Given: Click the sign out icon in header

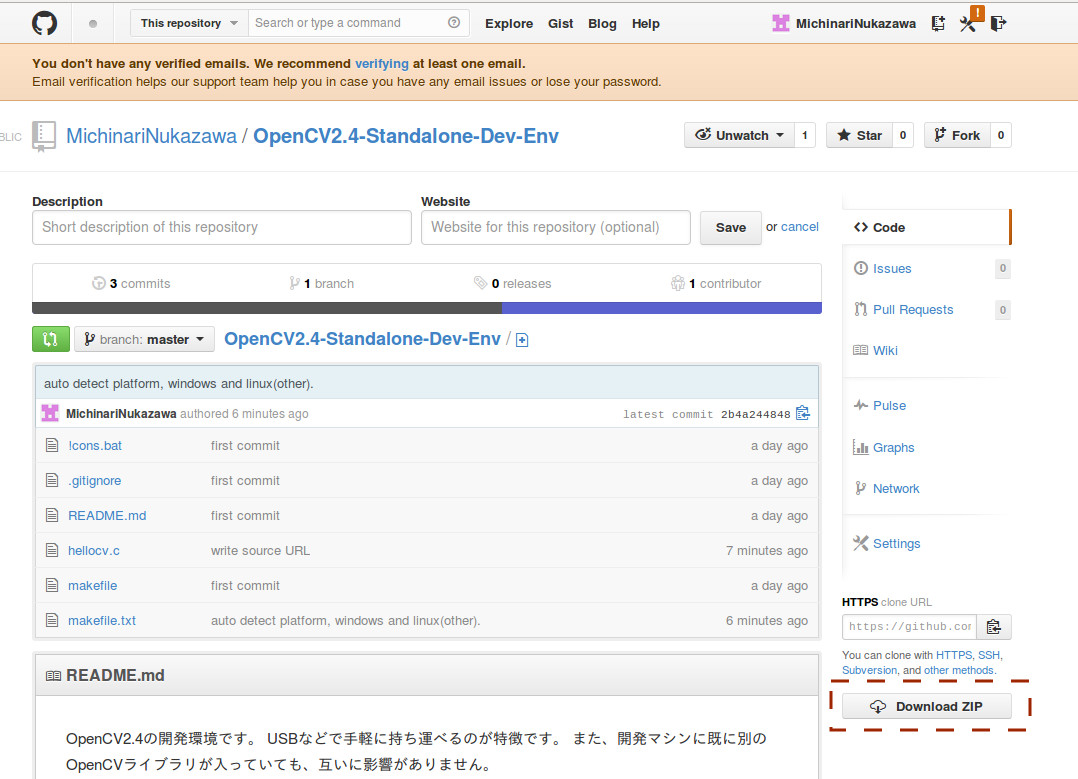Looking at the screenshot, I should click(998, 23).
